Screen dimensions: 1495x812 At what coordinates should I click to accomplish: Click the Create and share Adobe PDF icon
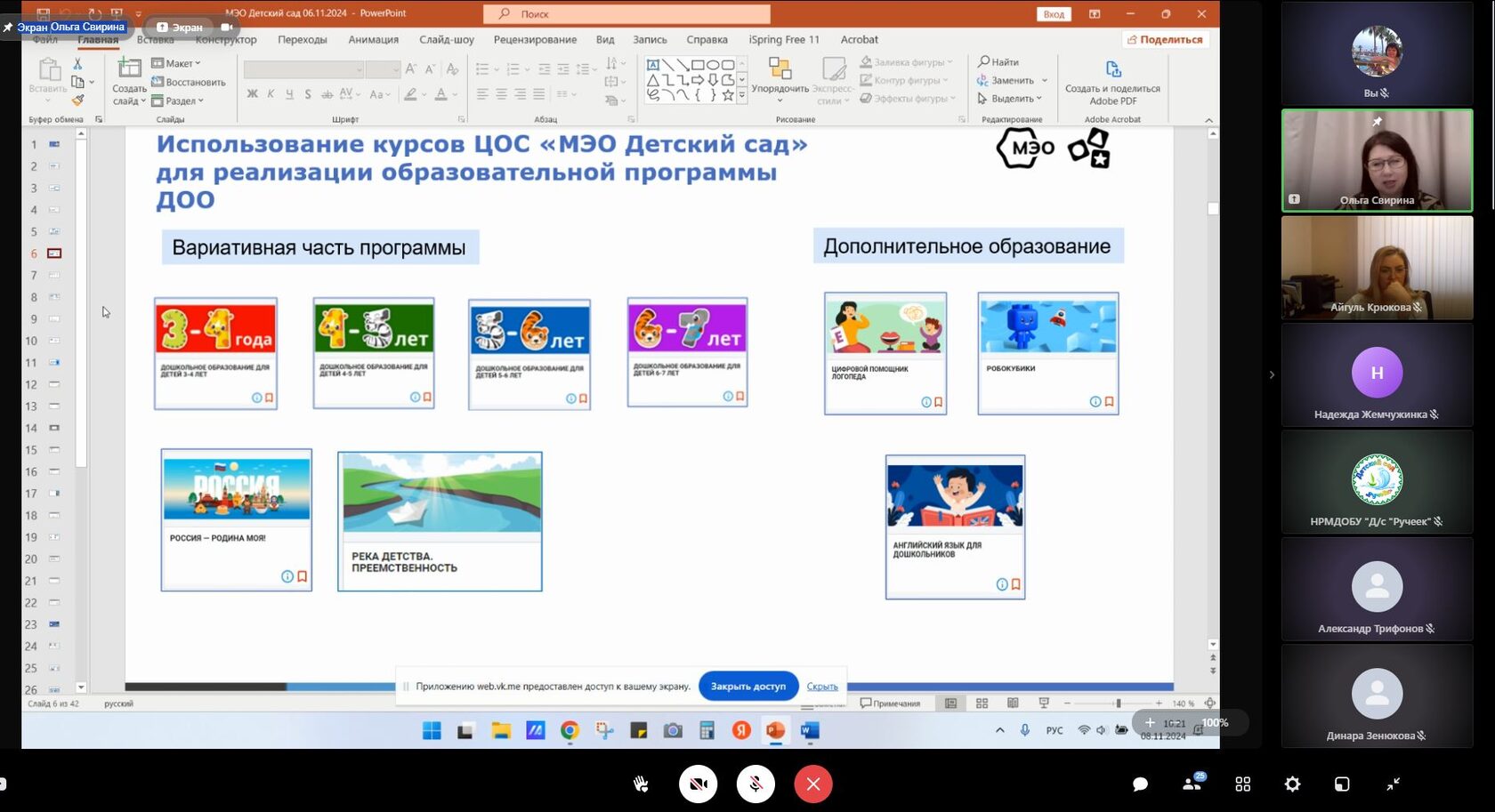(1112, 68)
